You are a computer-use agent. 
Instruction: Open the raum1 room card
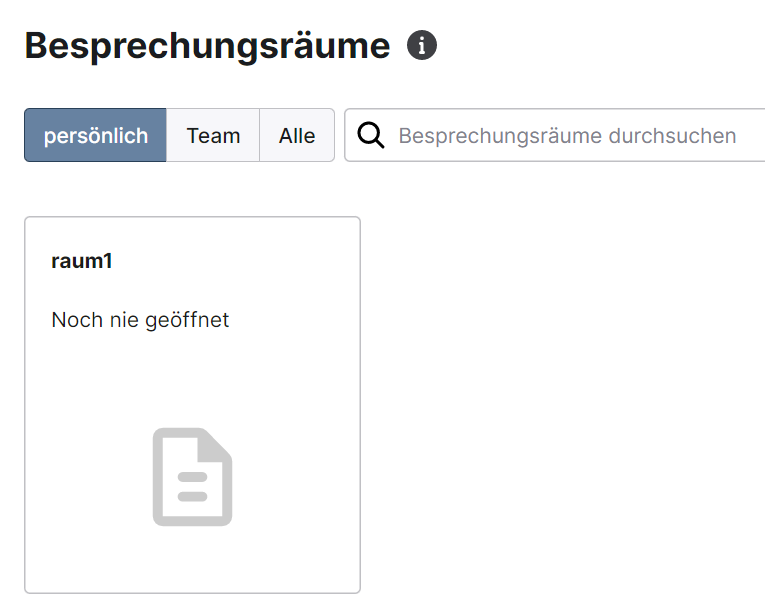tap(192, 405)
